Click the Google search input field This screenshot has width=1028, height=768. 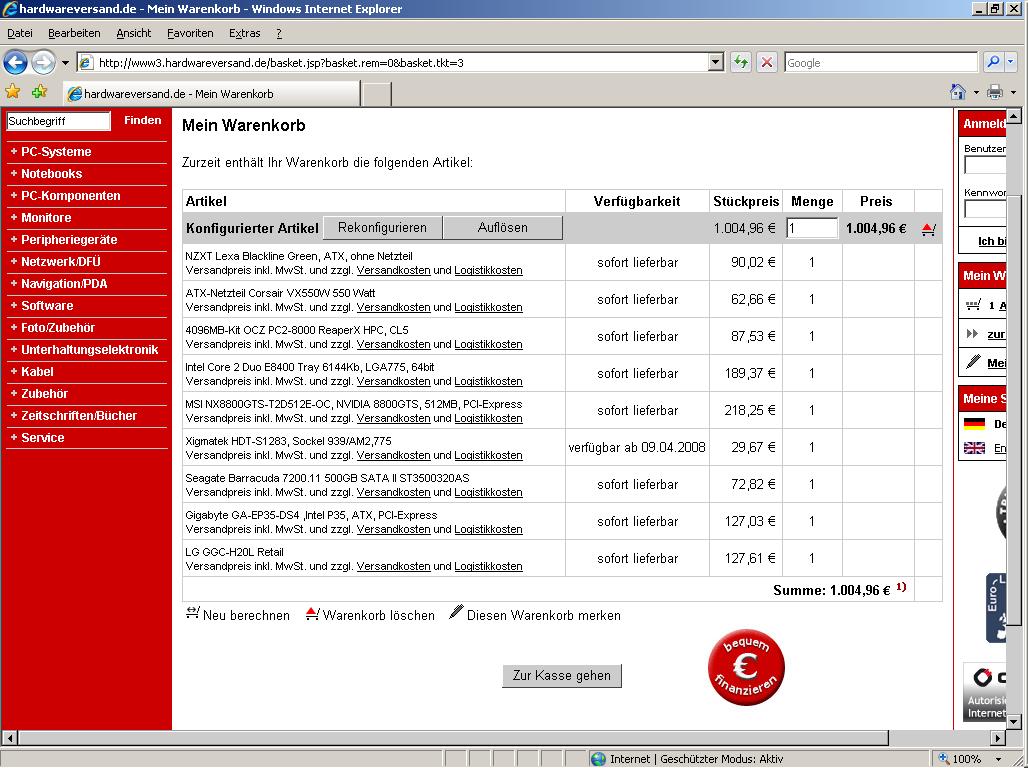coord(880,63)
